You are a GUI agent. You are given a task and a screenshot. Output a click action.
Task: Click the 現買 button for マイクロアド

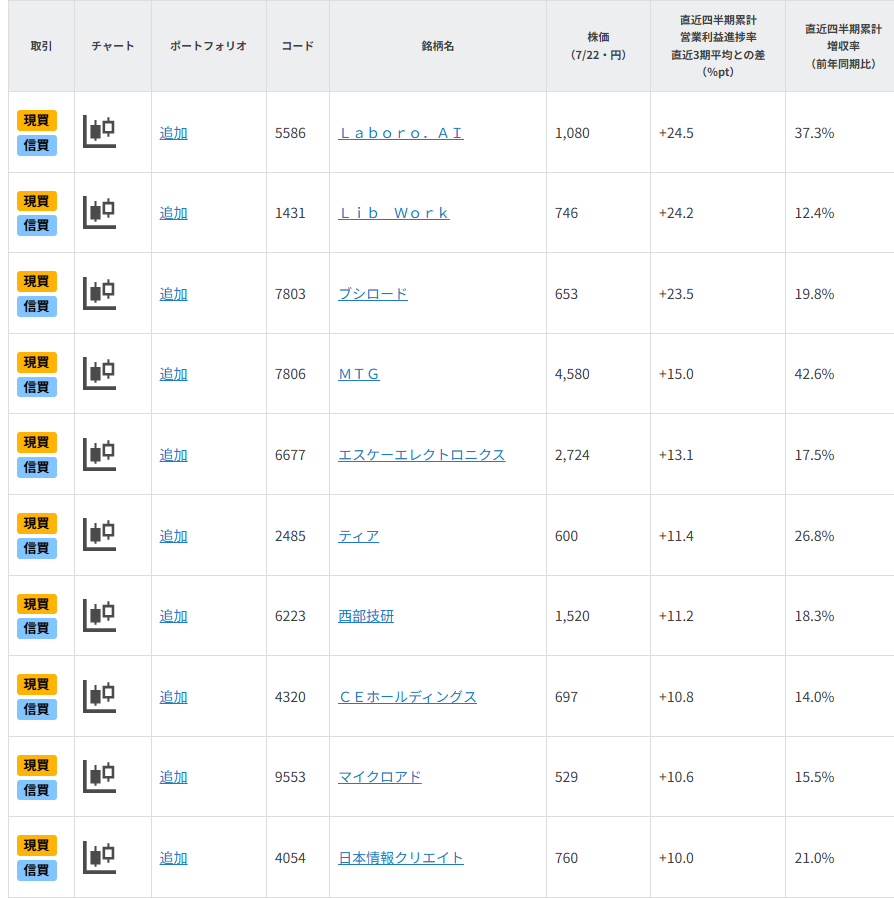[x=37, y=765]
